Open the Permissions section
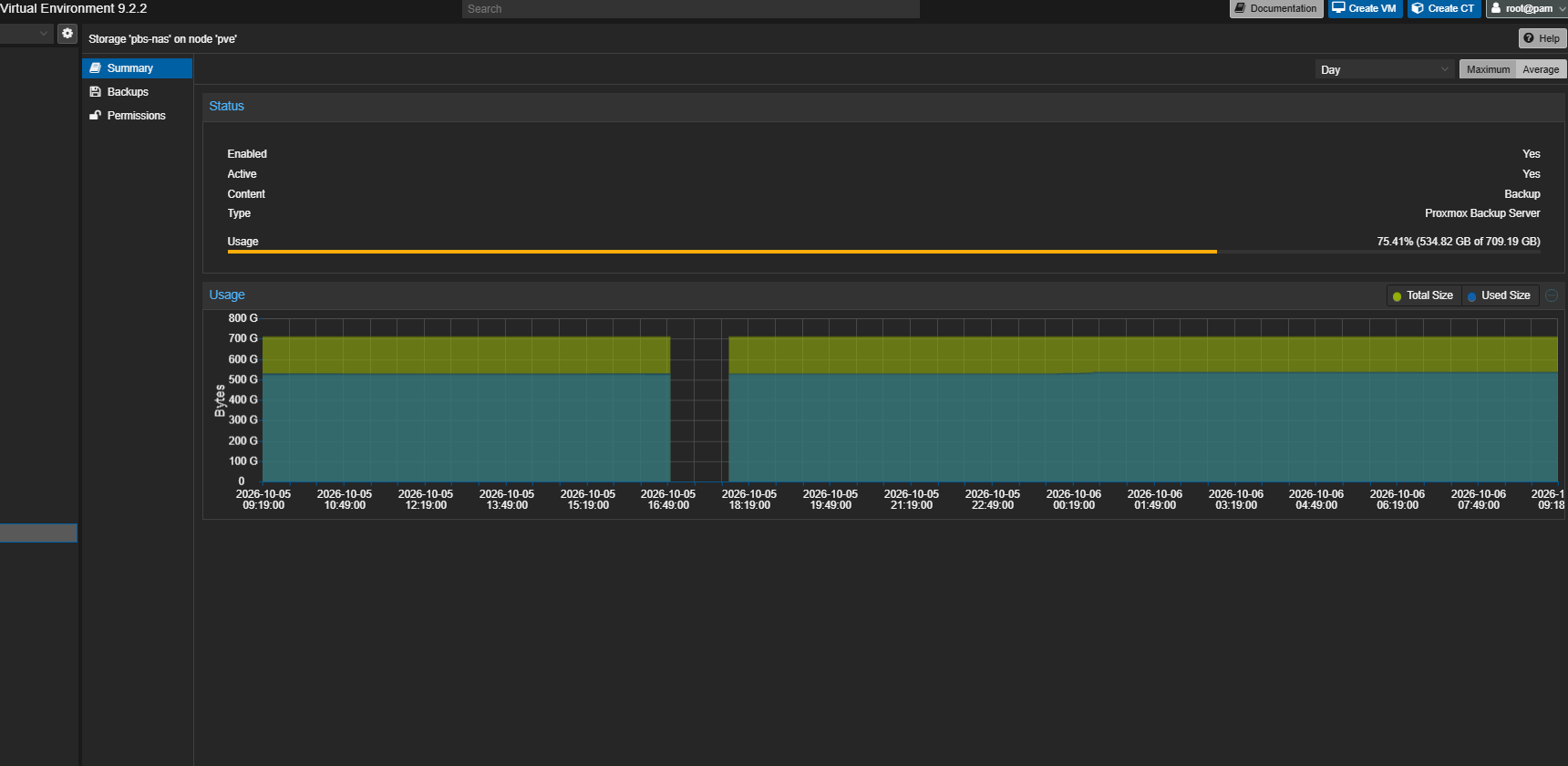Image resolution: width=1568 pixels, height=766 pixels. [x=137, y=116]
